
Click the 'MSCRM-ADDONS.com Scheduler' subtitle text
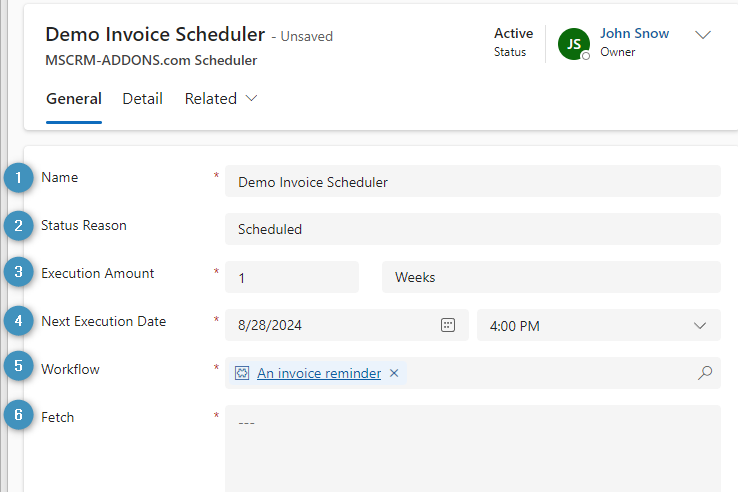pyautogui.click(x=151, y=60)
